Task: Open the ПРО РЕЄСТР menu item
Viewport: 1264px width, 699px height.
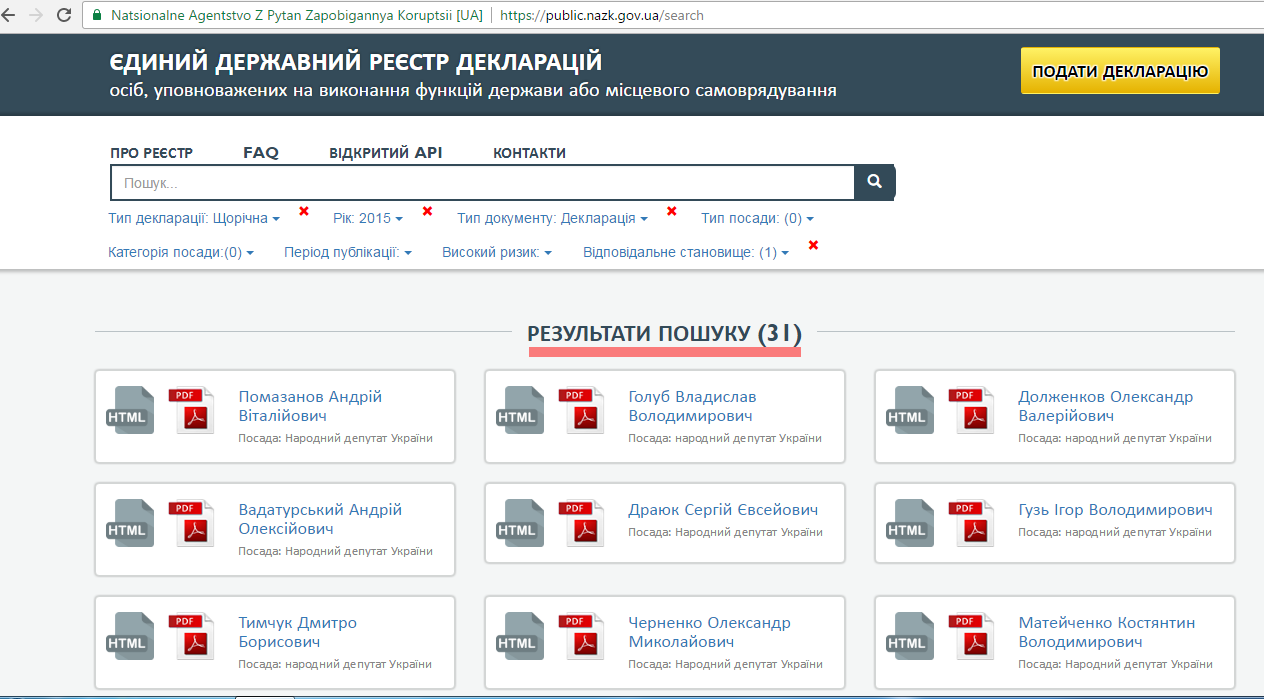Action: pyautogui.click(x=151, y=153)
